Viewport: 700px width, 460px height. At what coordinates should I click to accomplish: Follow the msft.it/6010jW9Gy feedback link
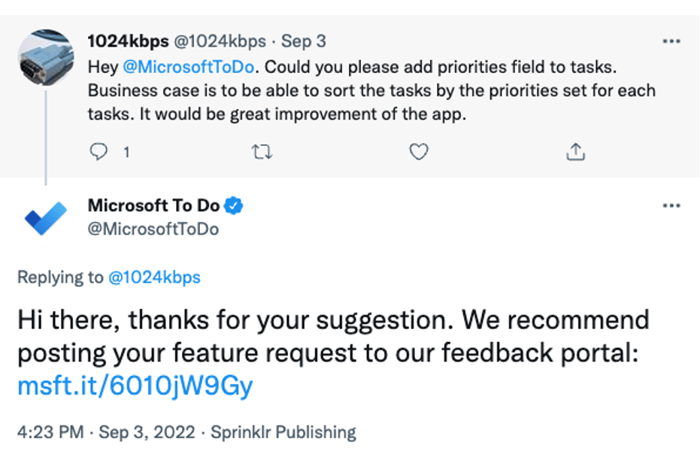pyautogui.click(x=135, y=386)
